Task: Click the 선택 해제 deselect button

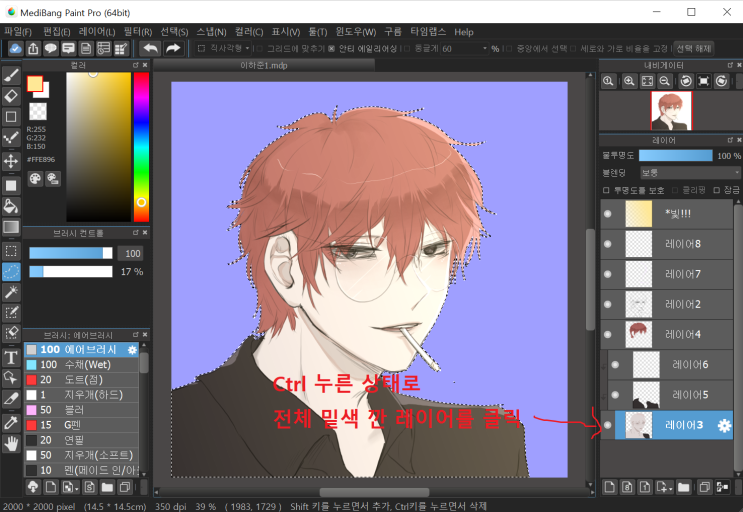Action: 694,48
